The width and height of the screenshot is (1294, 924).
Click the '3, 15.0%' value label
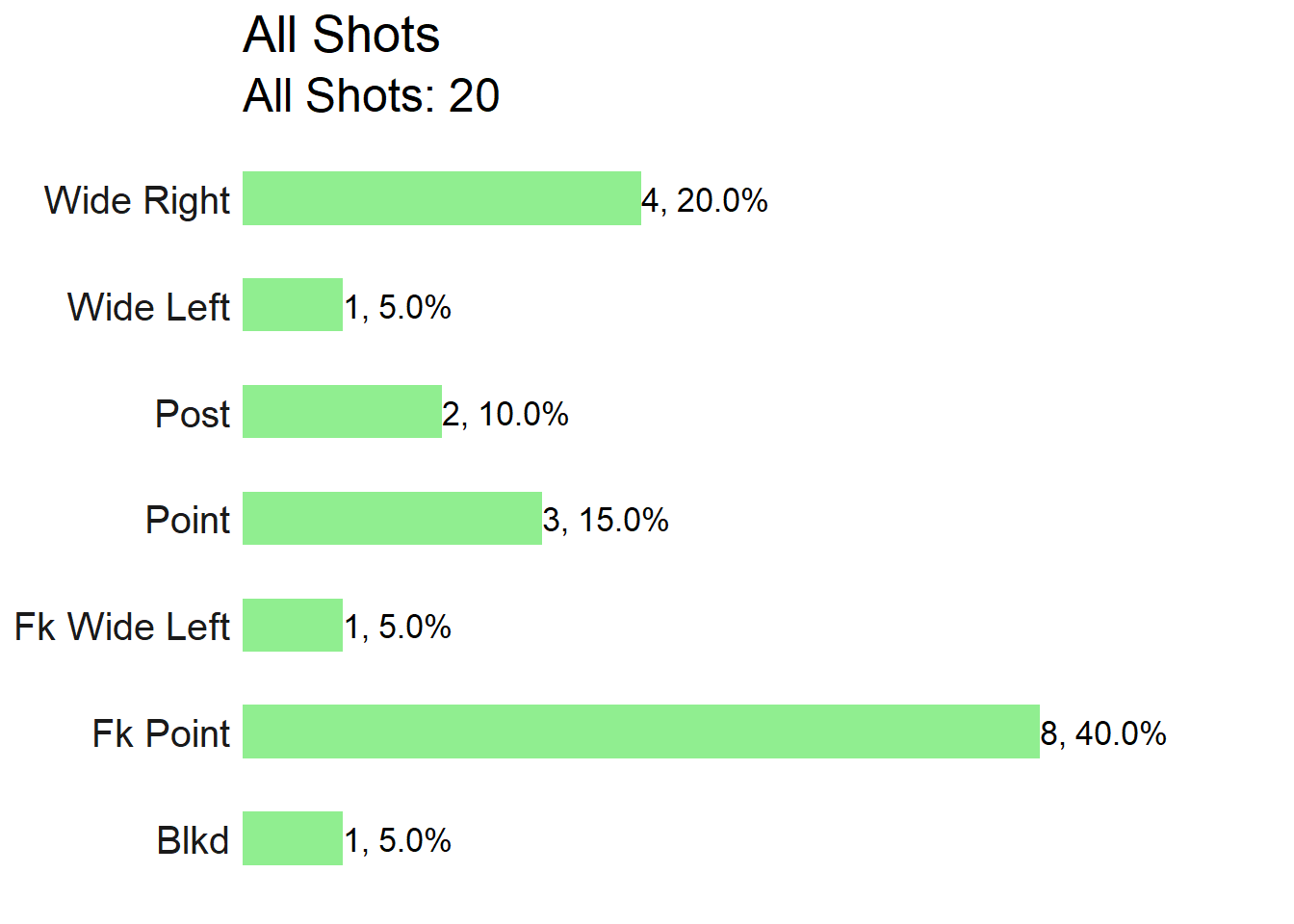pos(606,520)
